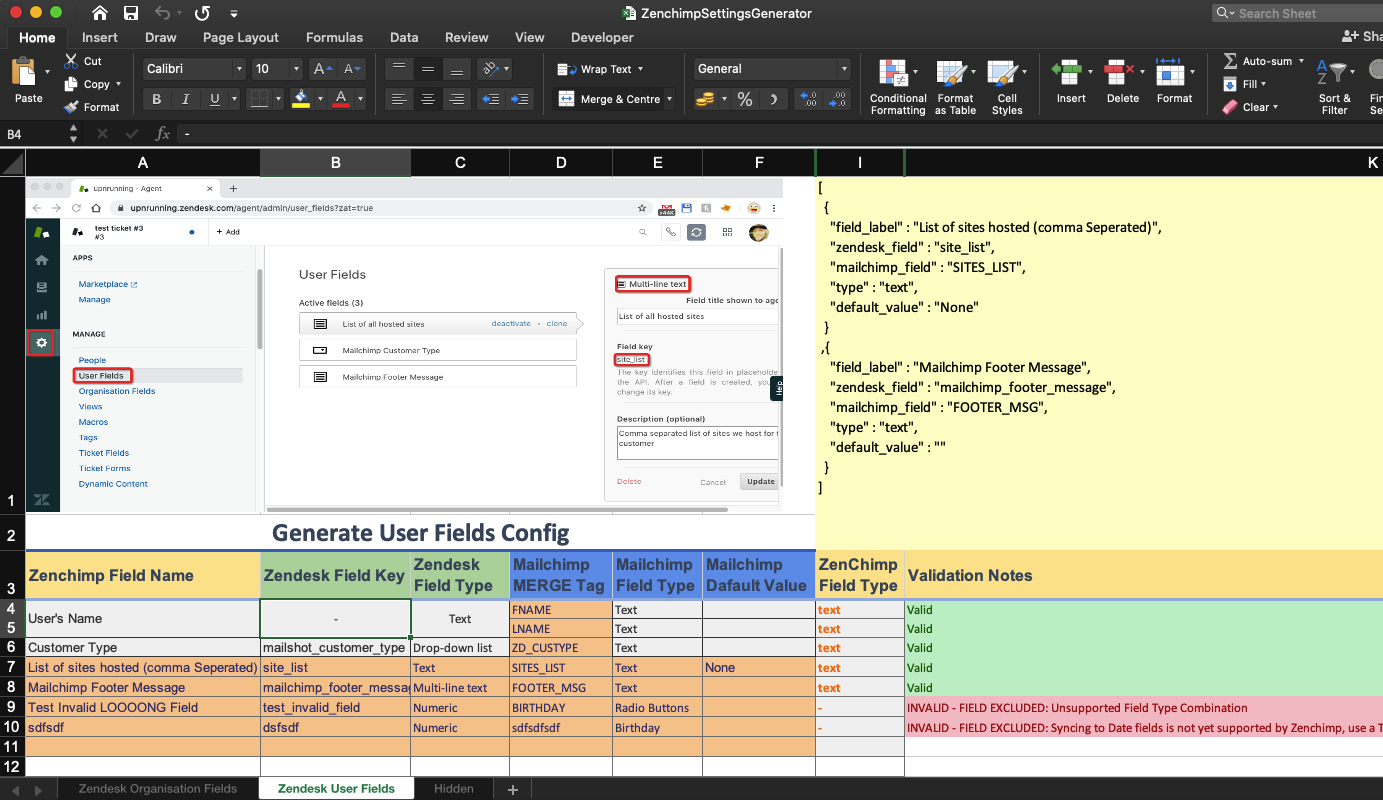Viewport: 1383px width, 800px height.
Task: Open the Page Layout tab
Action: tap(241, 37)
